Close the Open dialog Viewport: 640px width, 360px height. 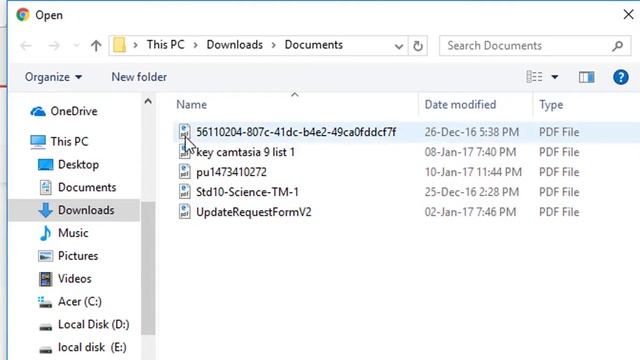[629, 15]
